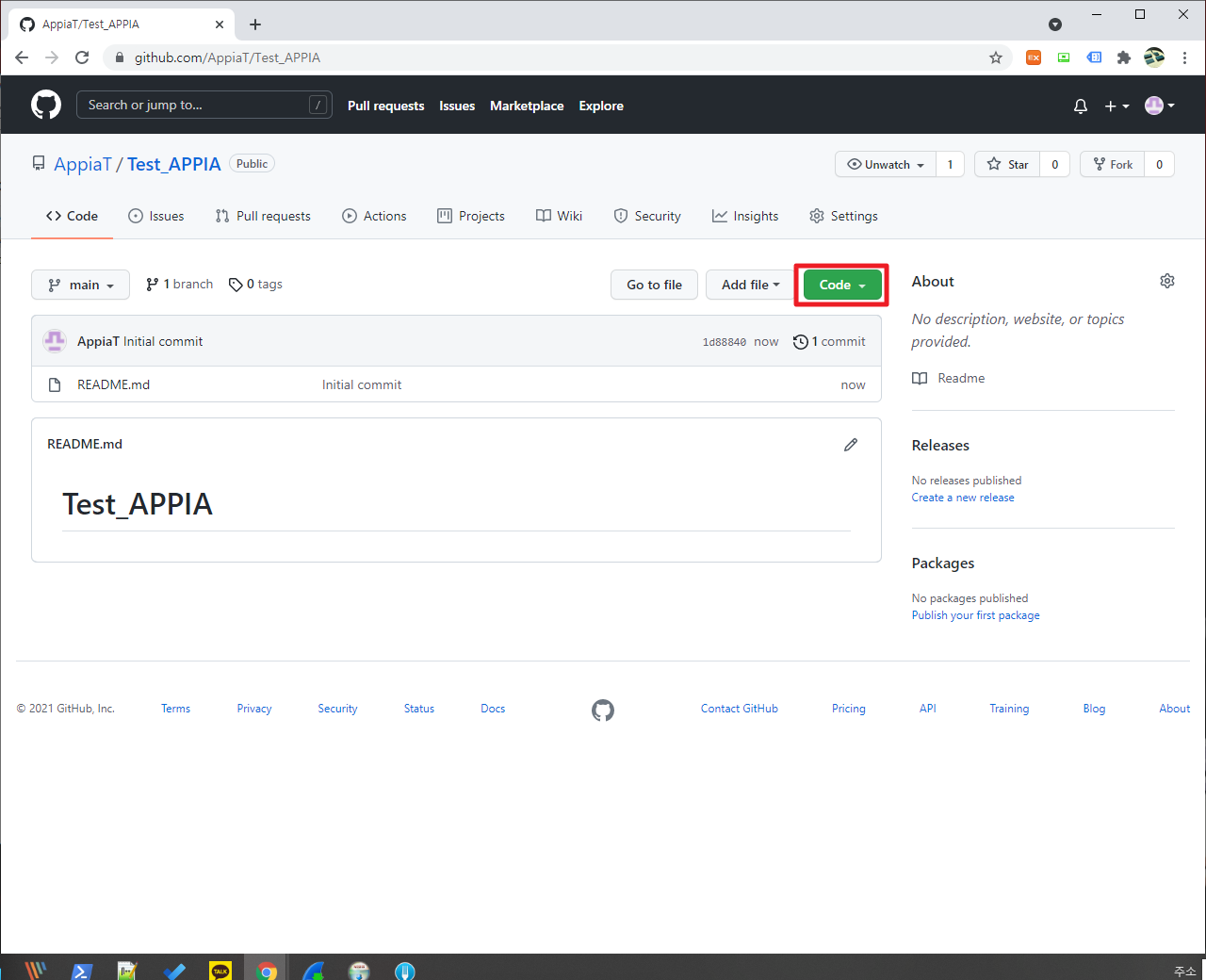Open the Test_APPIA repository link
The width and height of the screenshot is (1206, 980).
click(x=174, y=164)
